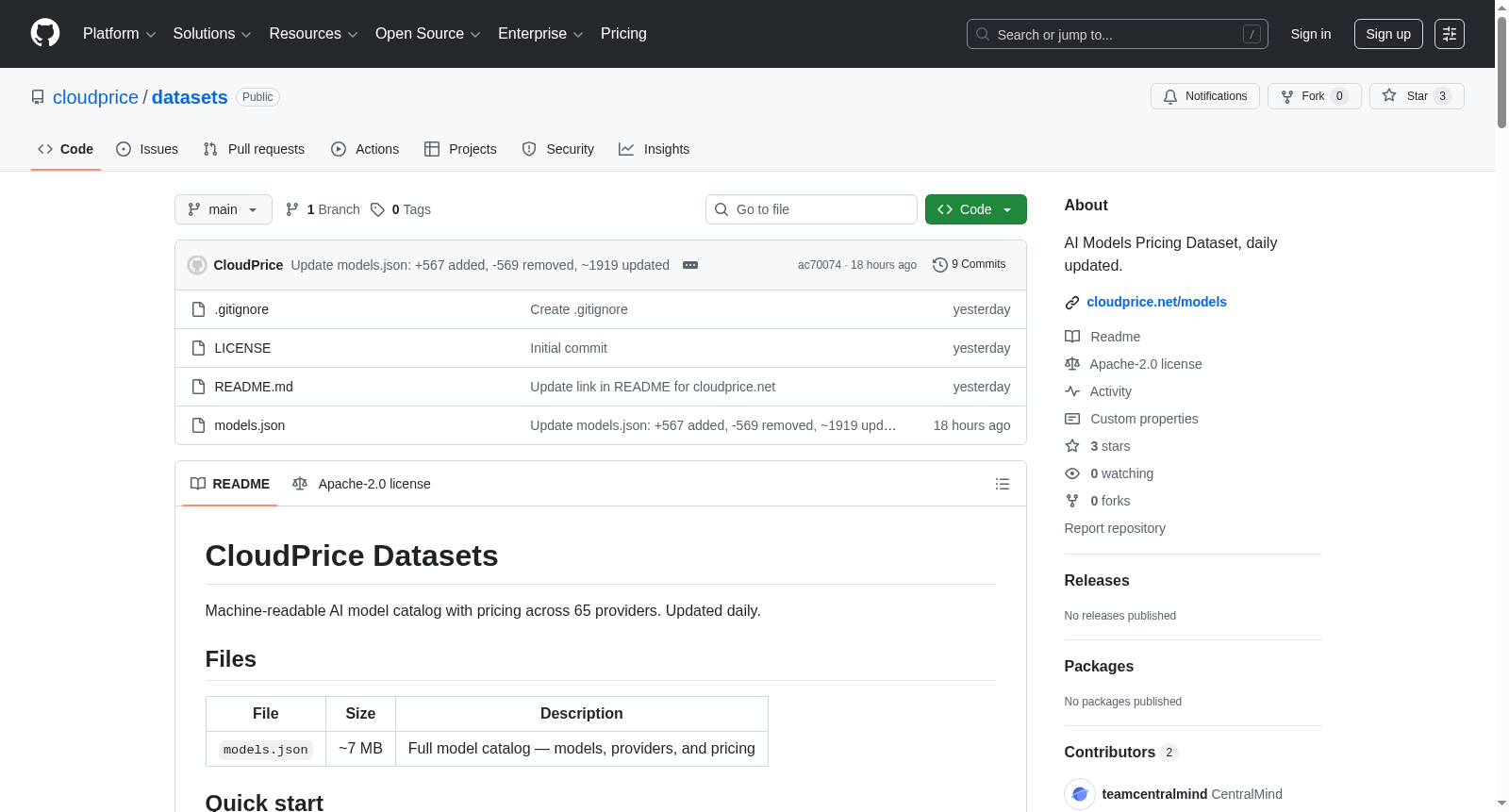Open the cloudprice owner link

[95, 97]
